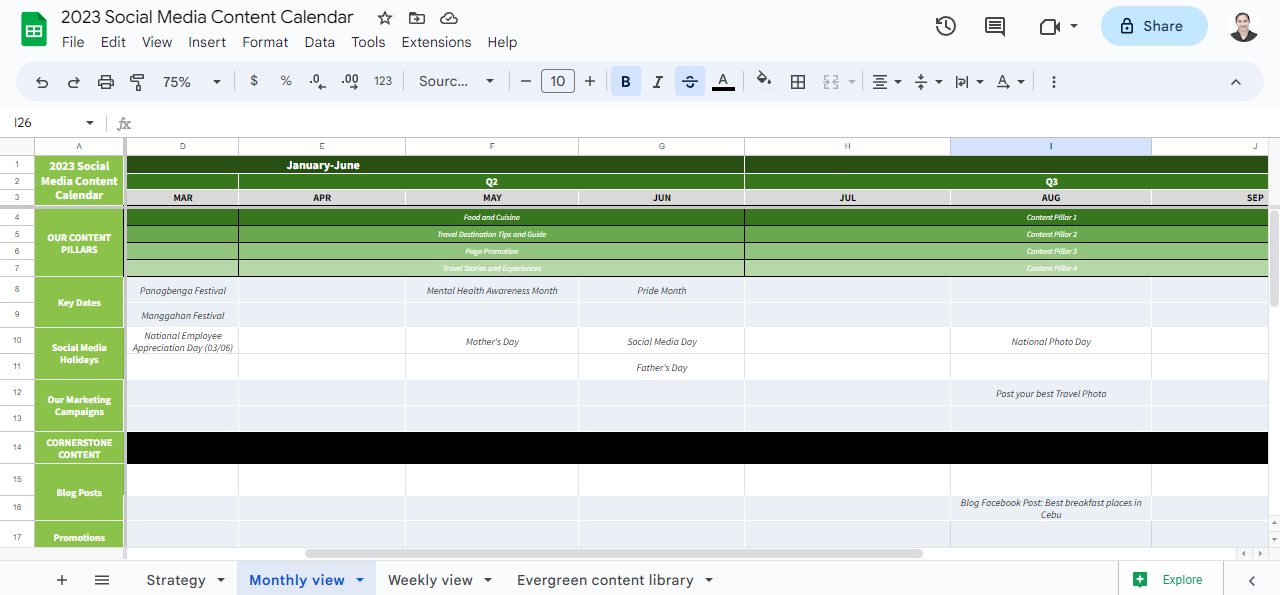
Task: Open vertical align dropdown
Action: click(928, 82)
